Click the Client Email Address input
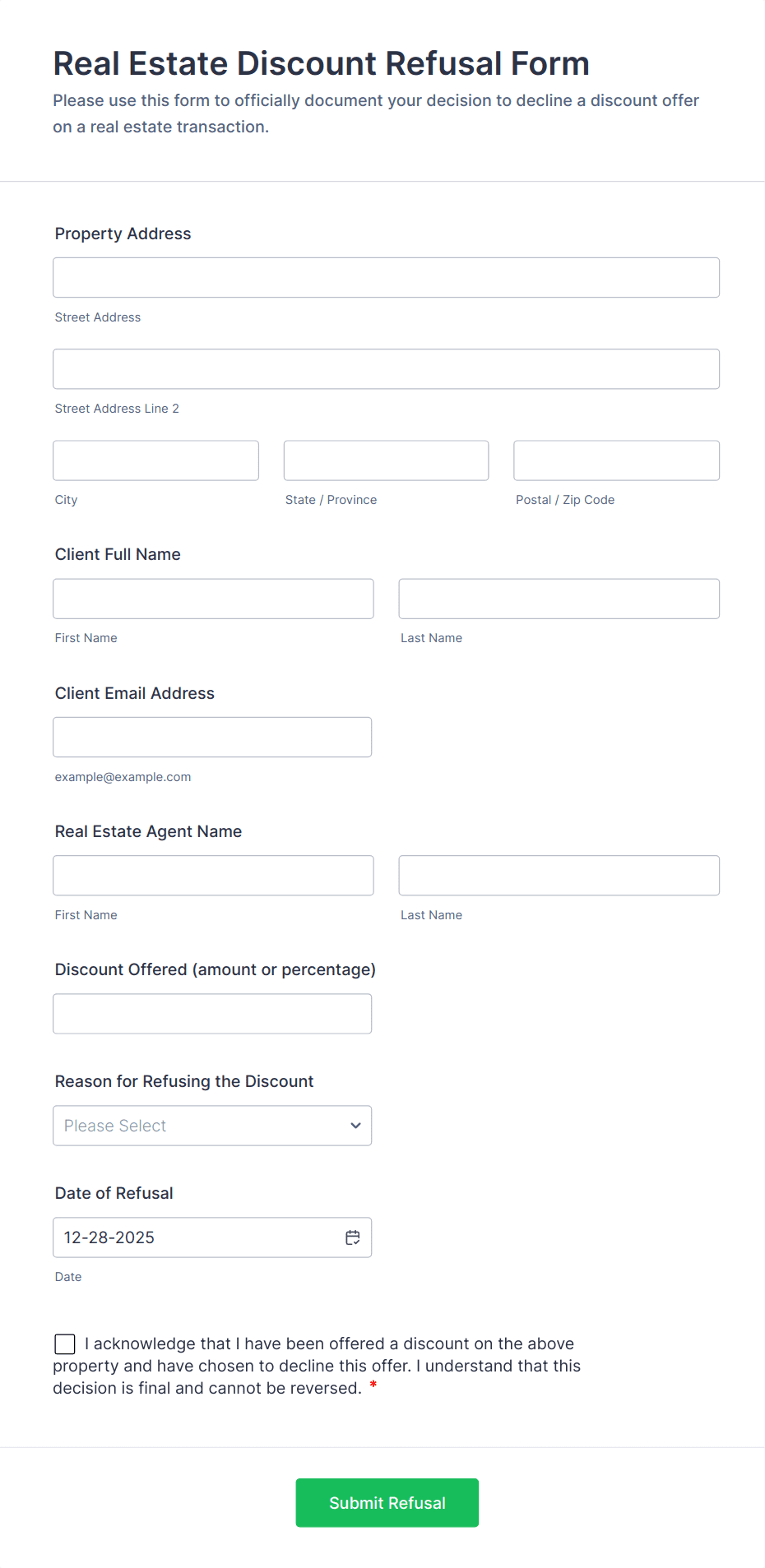 (x=212, y=738)
